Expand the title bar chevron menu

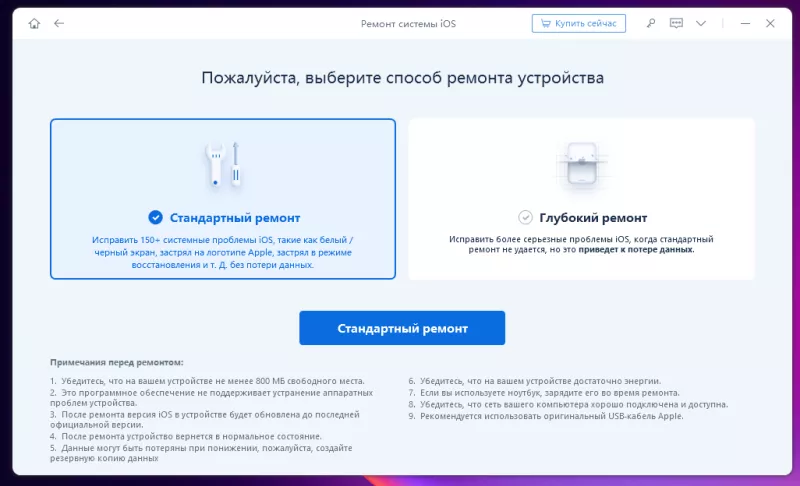tap(701, 23)
